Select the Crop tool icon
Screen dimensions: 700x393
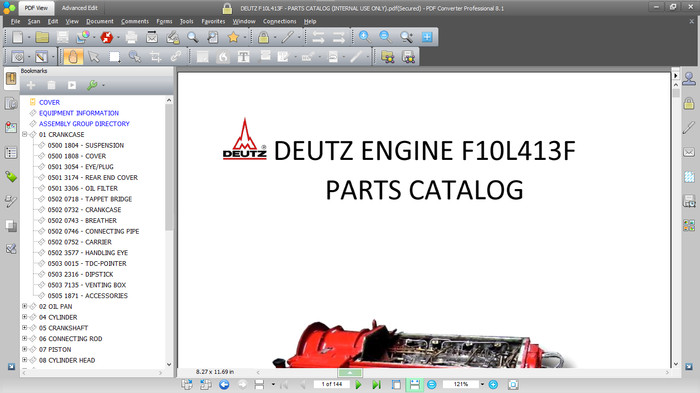155,57
